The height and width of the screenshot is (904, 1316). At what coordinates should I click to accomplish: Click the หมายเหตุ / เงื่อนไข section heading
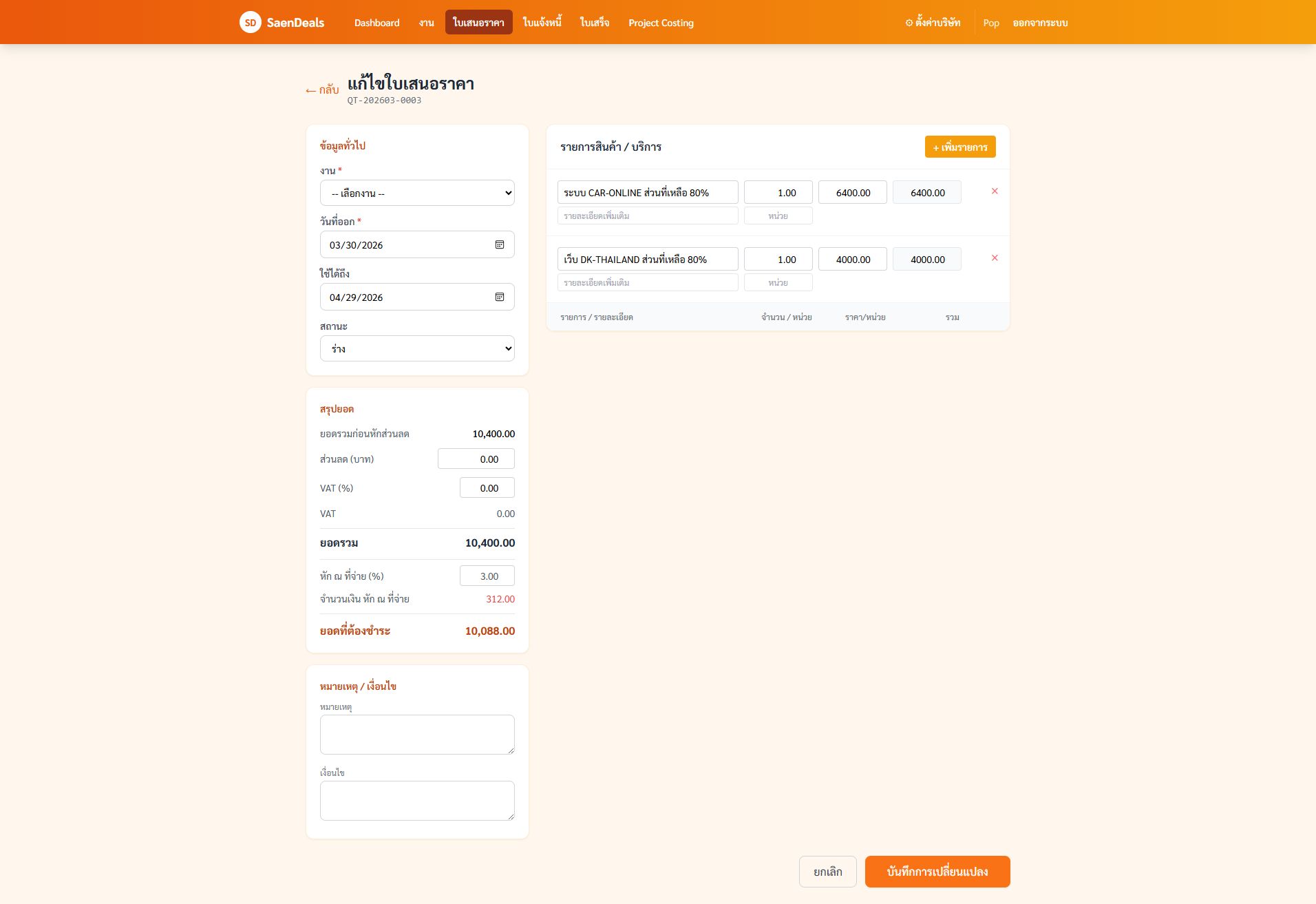[x=359, y=686]
